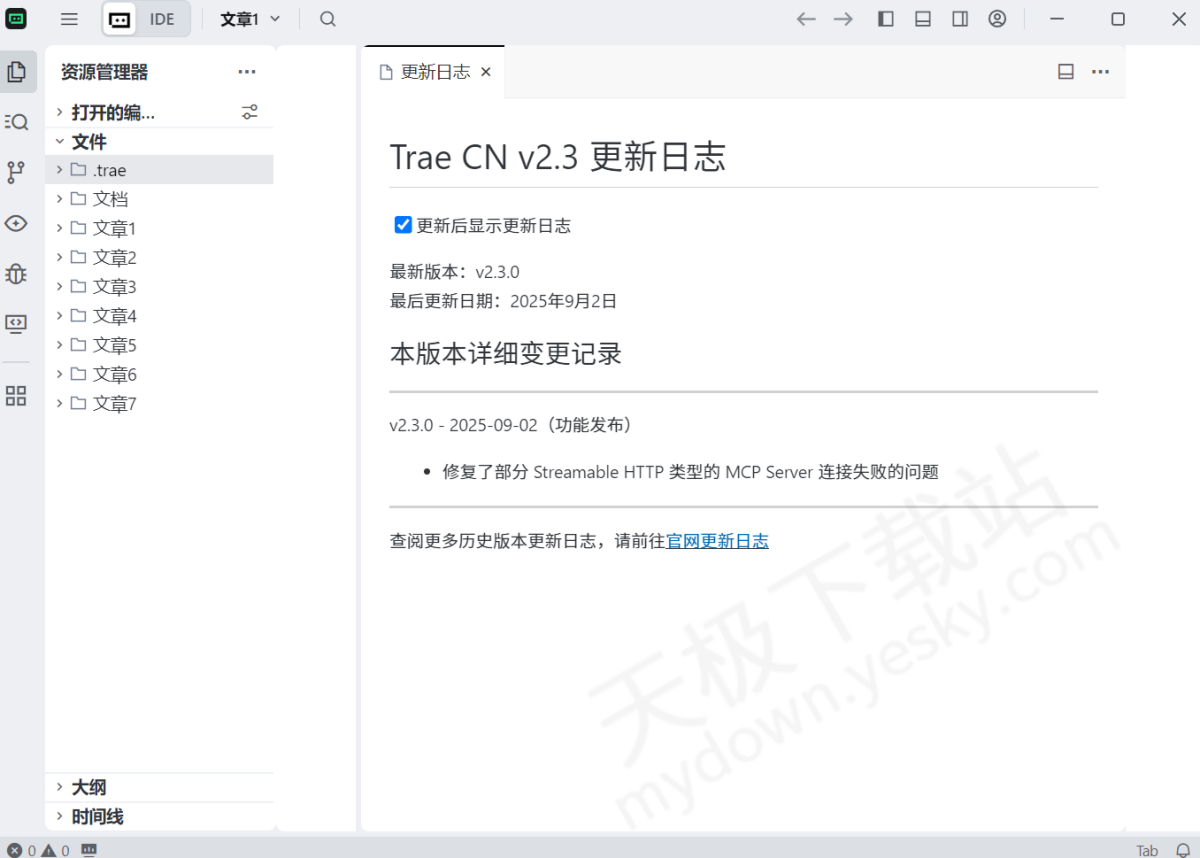The height and width of the screenshot is (858, 1200).
Task: Open the Explorer files icon in activity bar
Action: pyautogui.click(x=16, y=72)
